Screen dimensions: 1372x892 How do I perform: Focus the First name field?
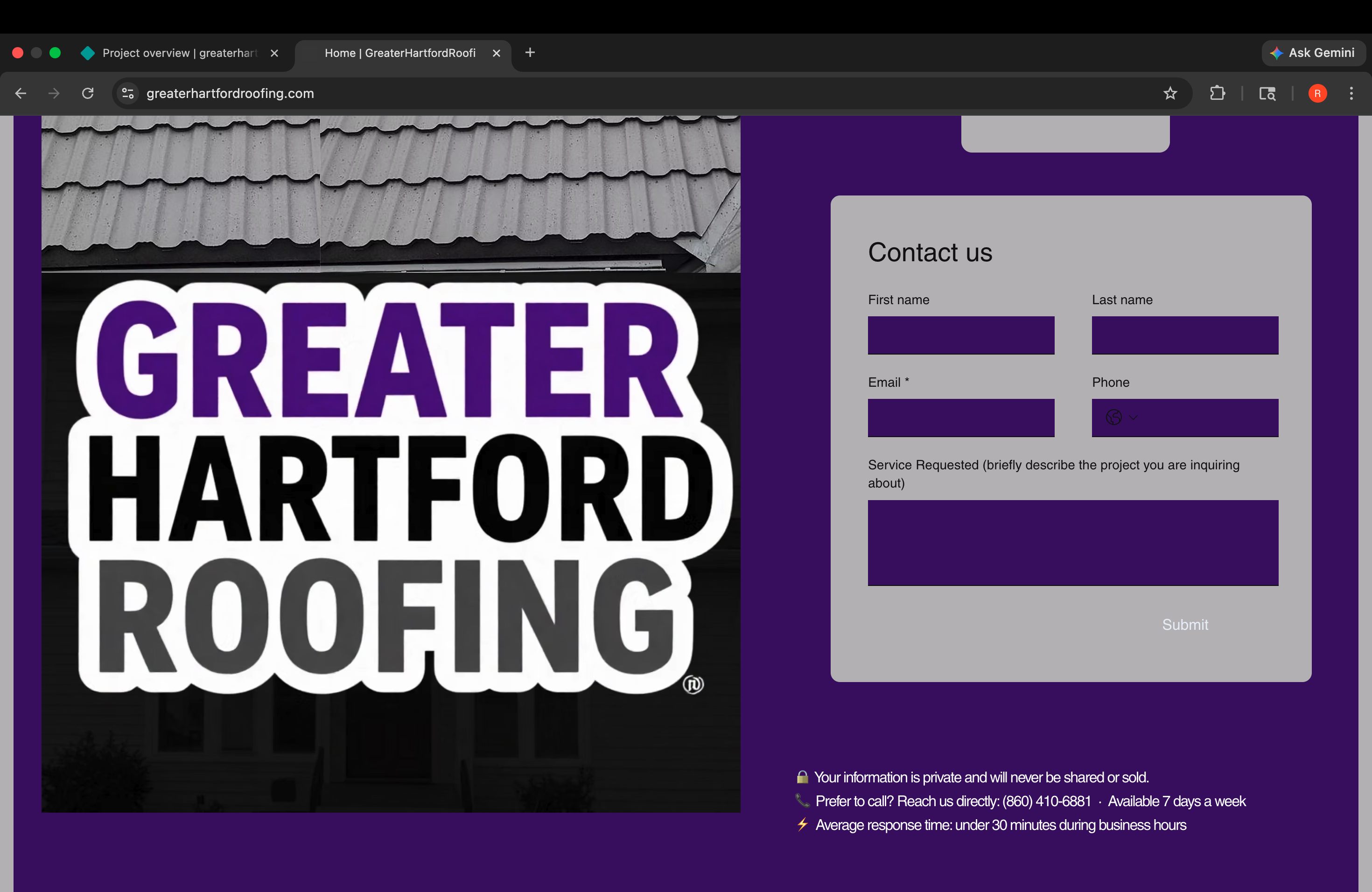(x=961, y=335)
